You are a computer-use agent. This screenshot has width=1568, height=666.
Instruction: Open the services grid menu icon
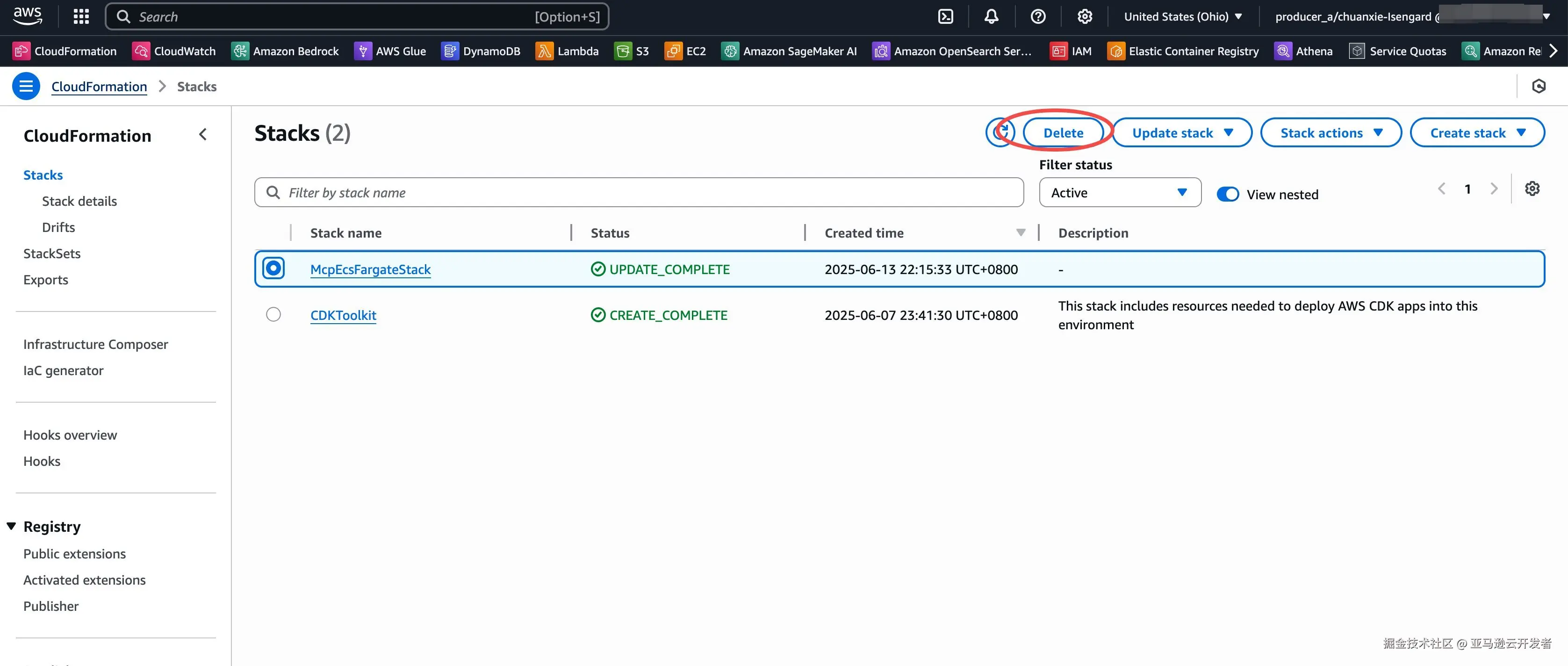pyautogui.click(x=81, y=16)
